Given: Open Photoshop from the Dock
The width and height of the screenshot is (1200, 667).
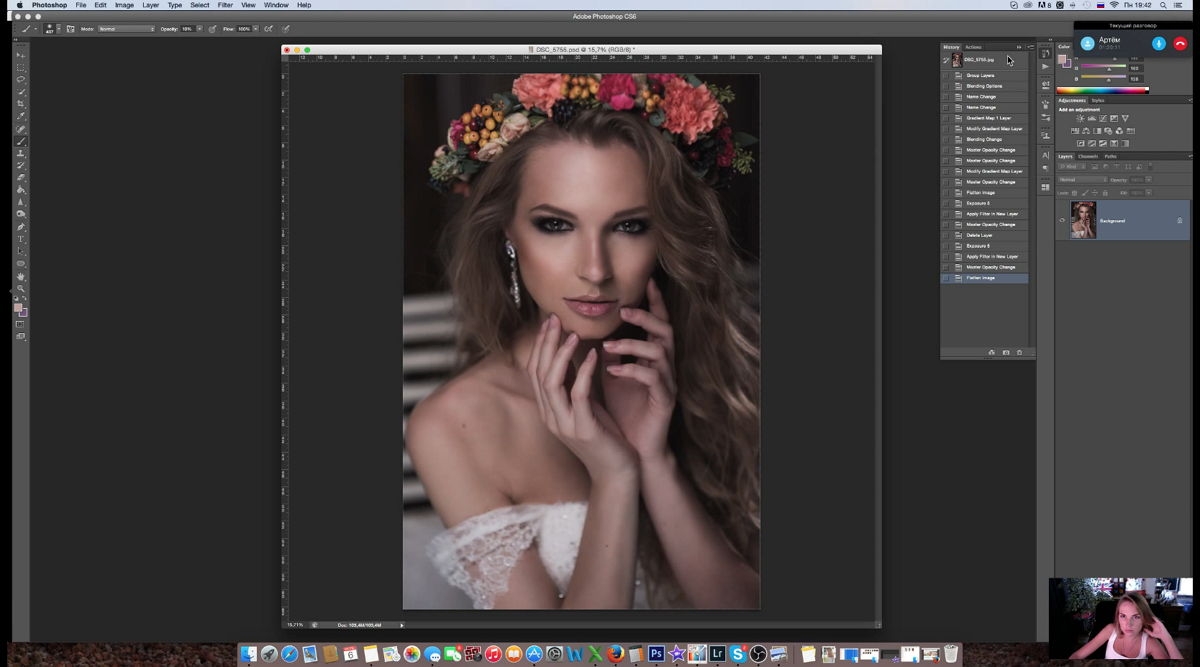Looking at the screenshot, I should (x=656, y=654).
